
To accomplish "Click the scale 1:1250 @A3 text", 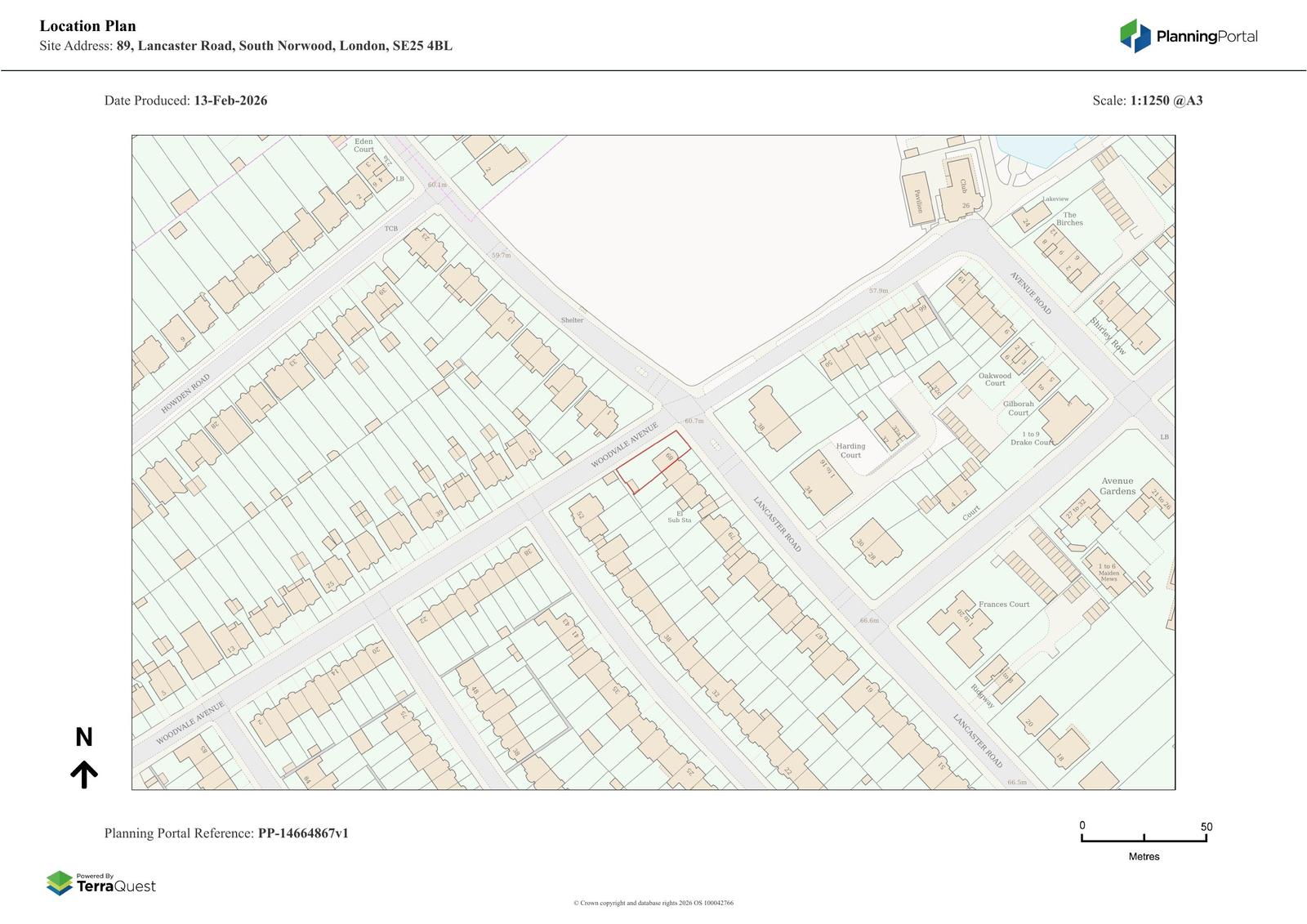I will (x=1166, y=100).
